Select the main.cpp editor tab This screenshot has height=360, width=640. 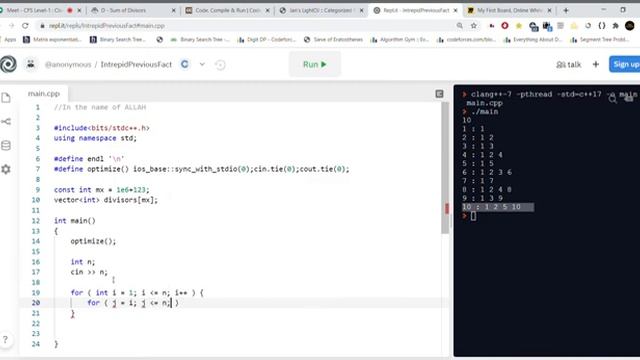click(44, 93)
